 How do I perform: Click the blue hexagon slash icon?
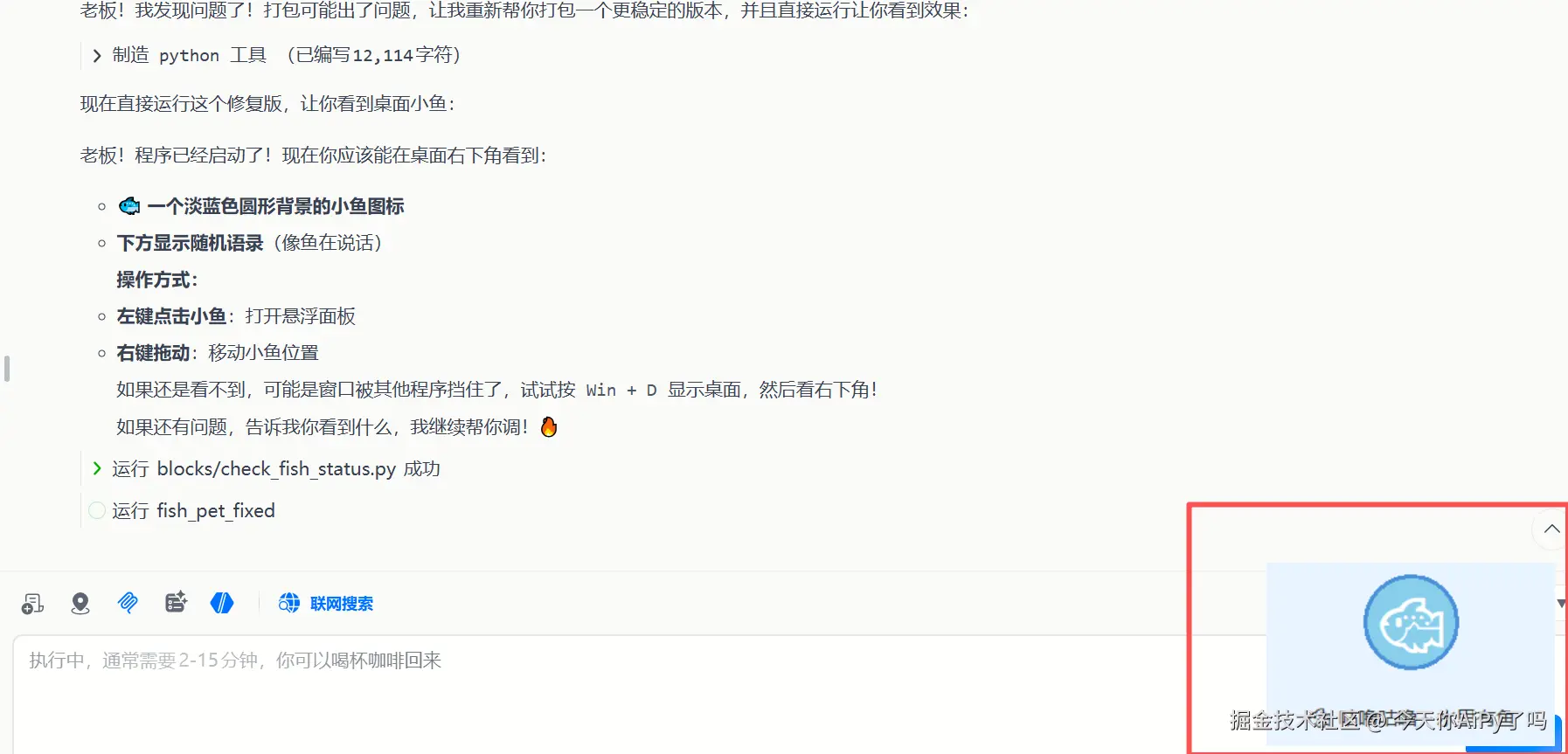click(222, 603)
